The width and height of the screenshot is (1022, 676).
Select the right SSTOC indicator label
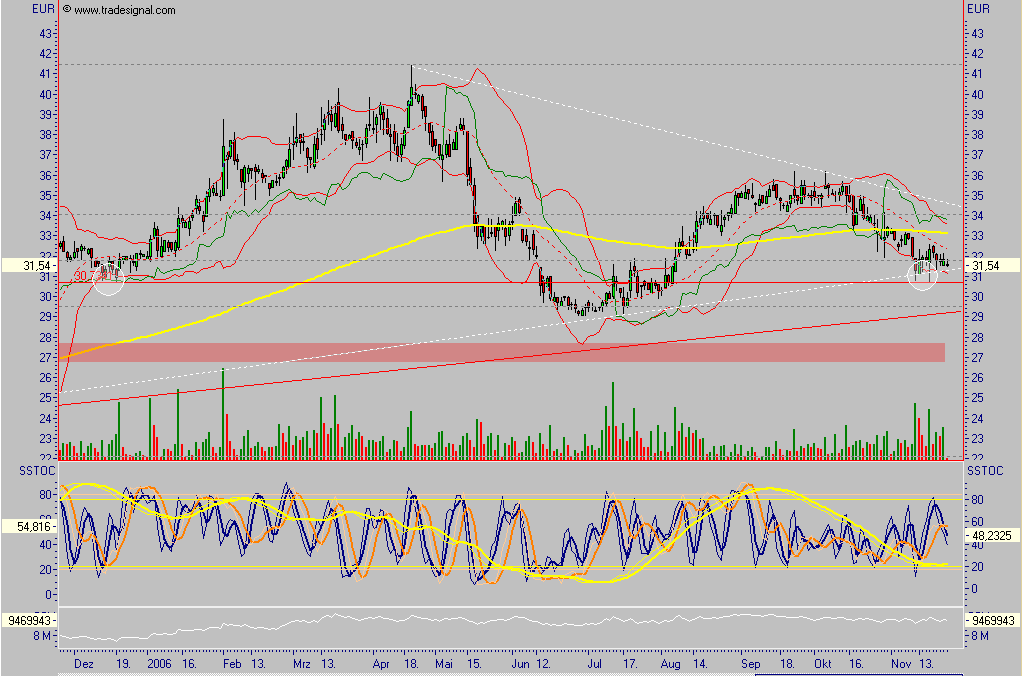click(x=985, y=470)
